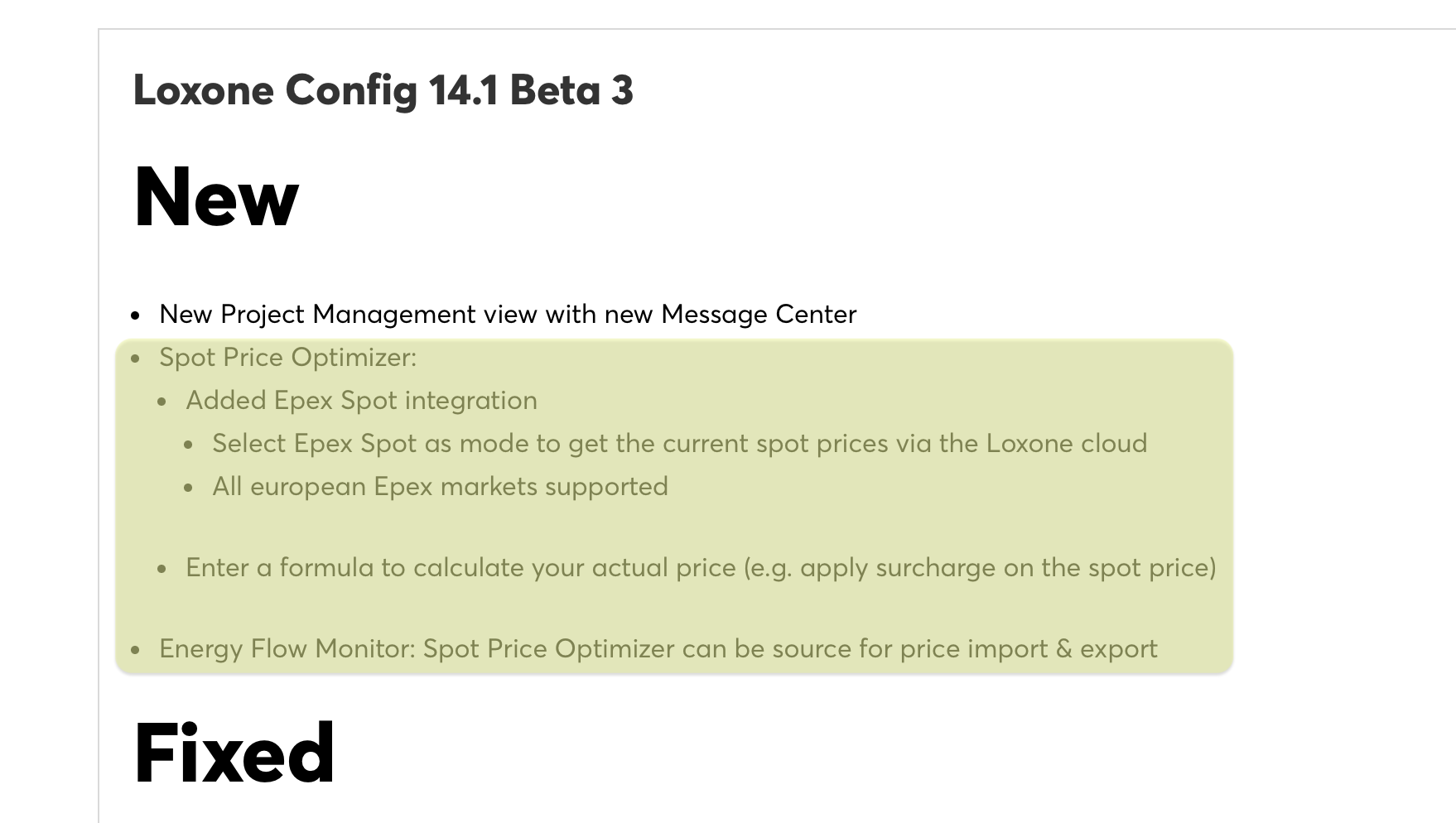This screenshot has height=823, width=1456.
Task: Click the Enter a formula line
Action: [x=700, y=568]
